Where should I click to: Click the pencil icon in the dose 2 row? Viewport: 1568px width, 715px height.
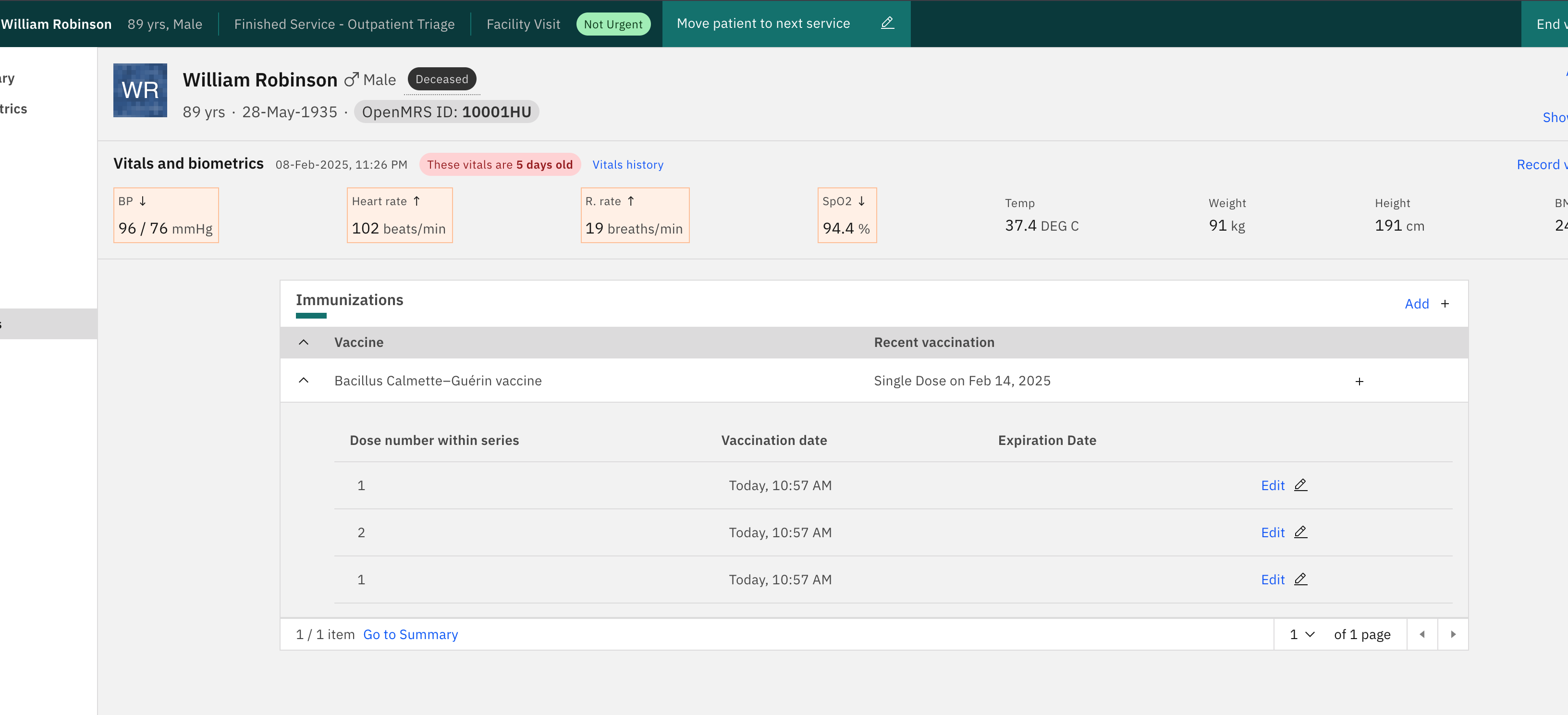1300,531
